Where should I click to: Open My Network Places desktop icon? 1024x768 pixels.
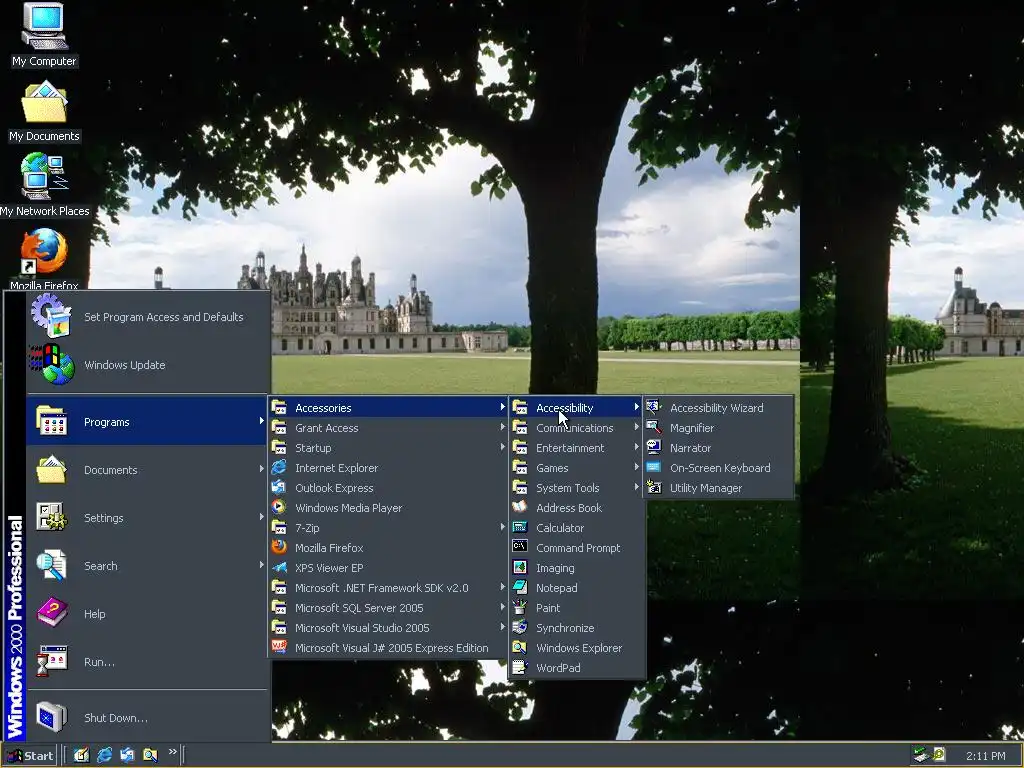(44, 185)
